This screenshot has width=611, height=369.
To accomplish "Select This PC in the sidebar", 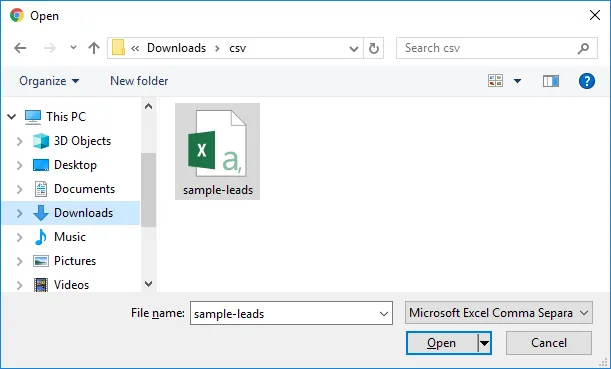I will (66, 117).
